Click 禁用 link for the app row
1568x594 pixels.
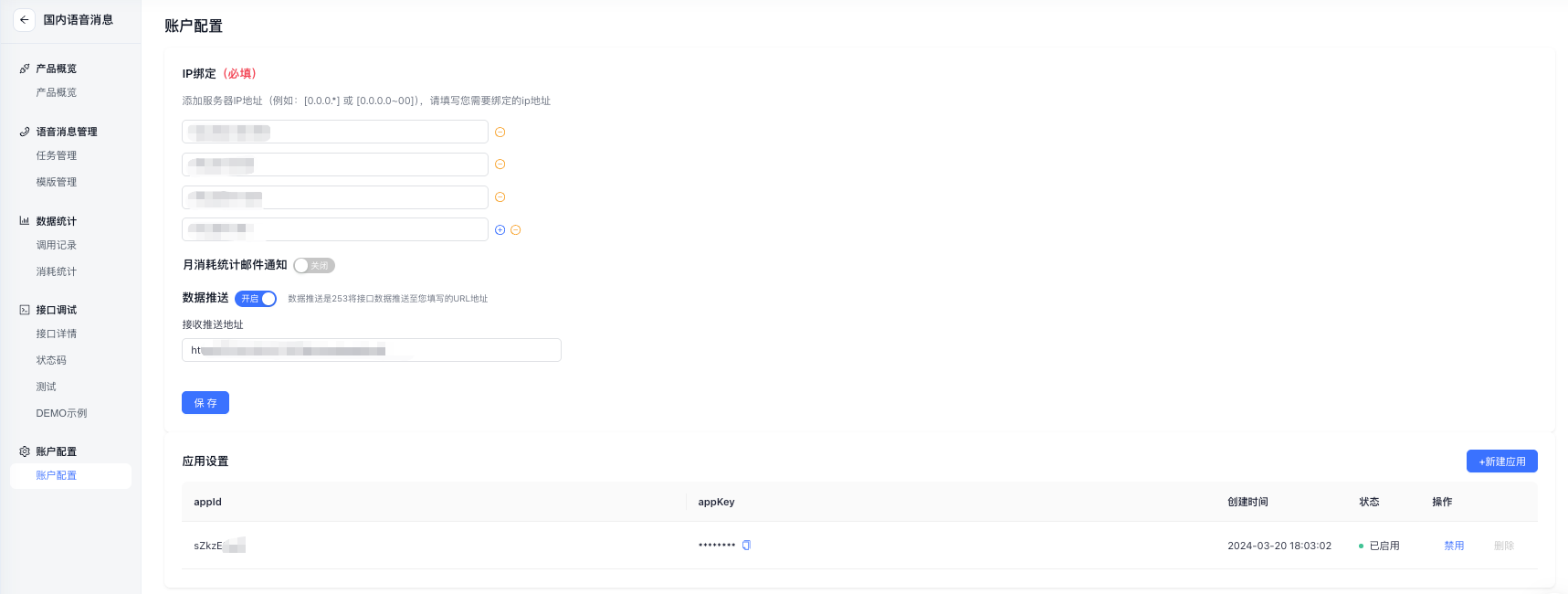tap(1454, 546)
